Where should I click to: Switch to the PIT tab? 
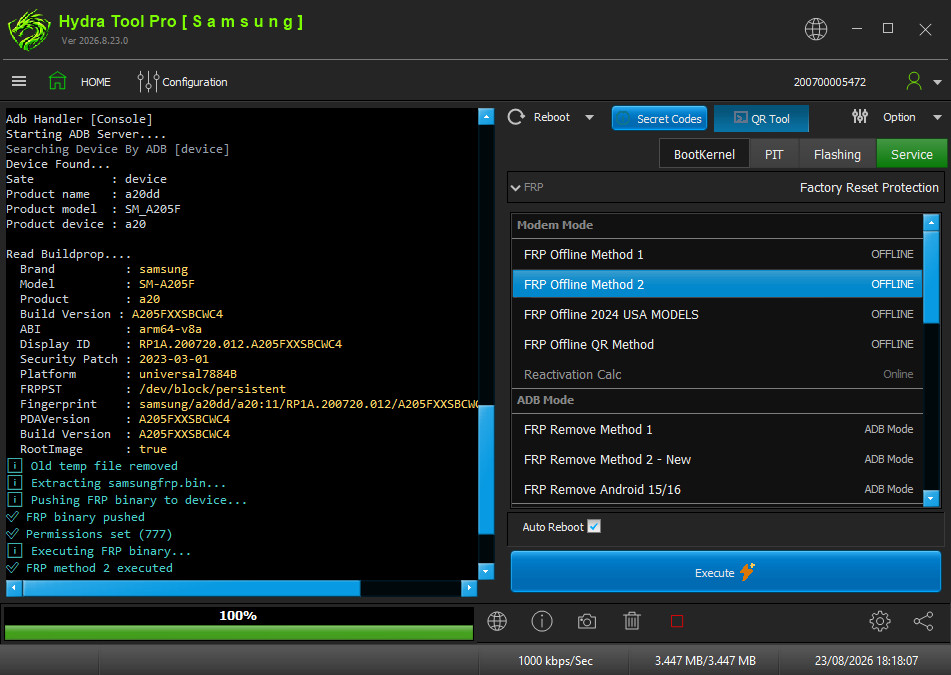[x=774, y=154]
